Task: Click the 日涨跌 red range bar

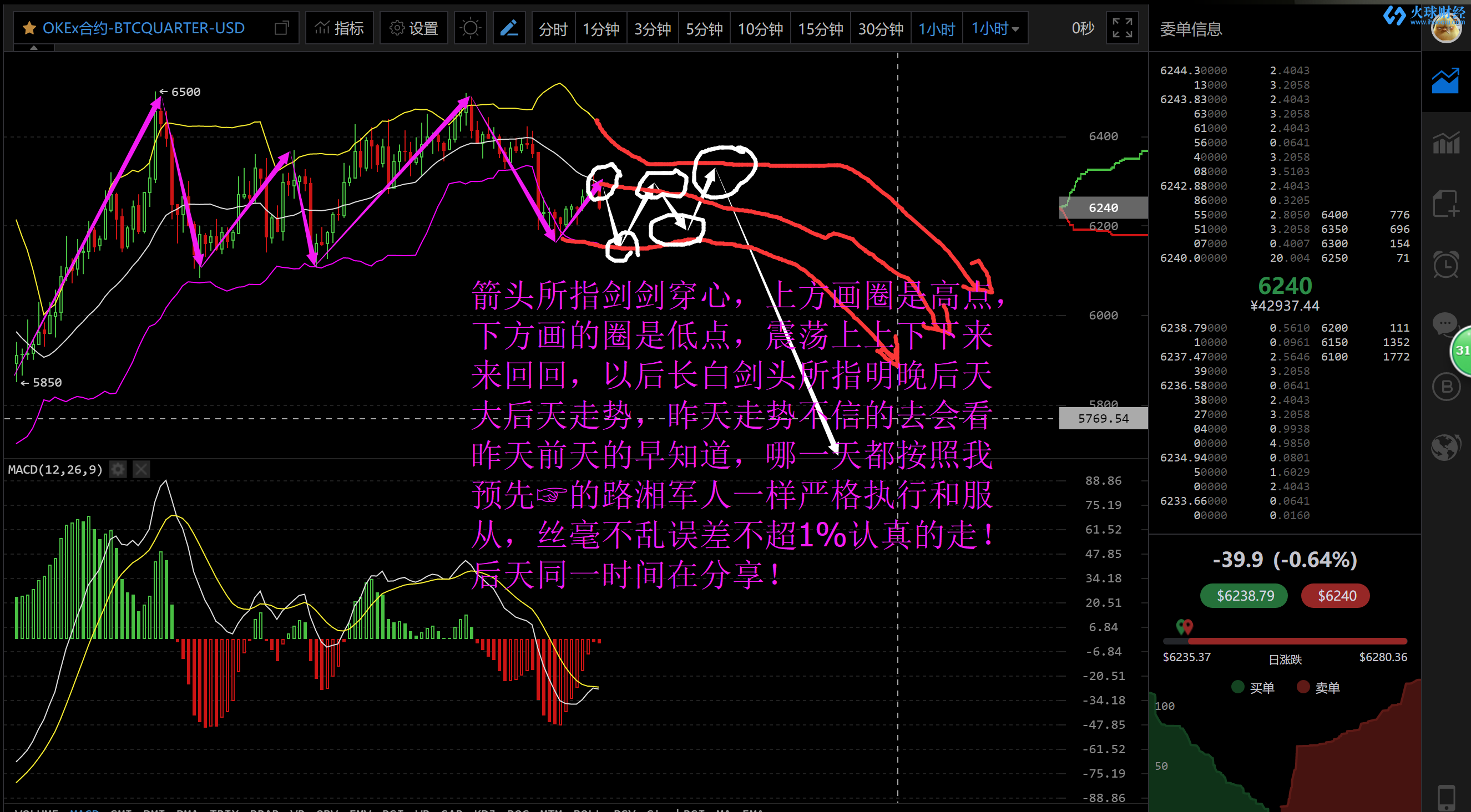Action: (x=1285, y=641)
